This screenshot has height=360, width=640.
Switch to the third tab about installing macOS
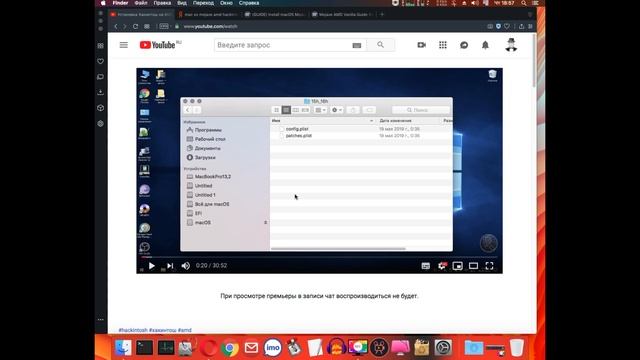coord(276,14)
